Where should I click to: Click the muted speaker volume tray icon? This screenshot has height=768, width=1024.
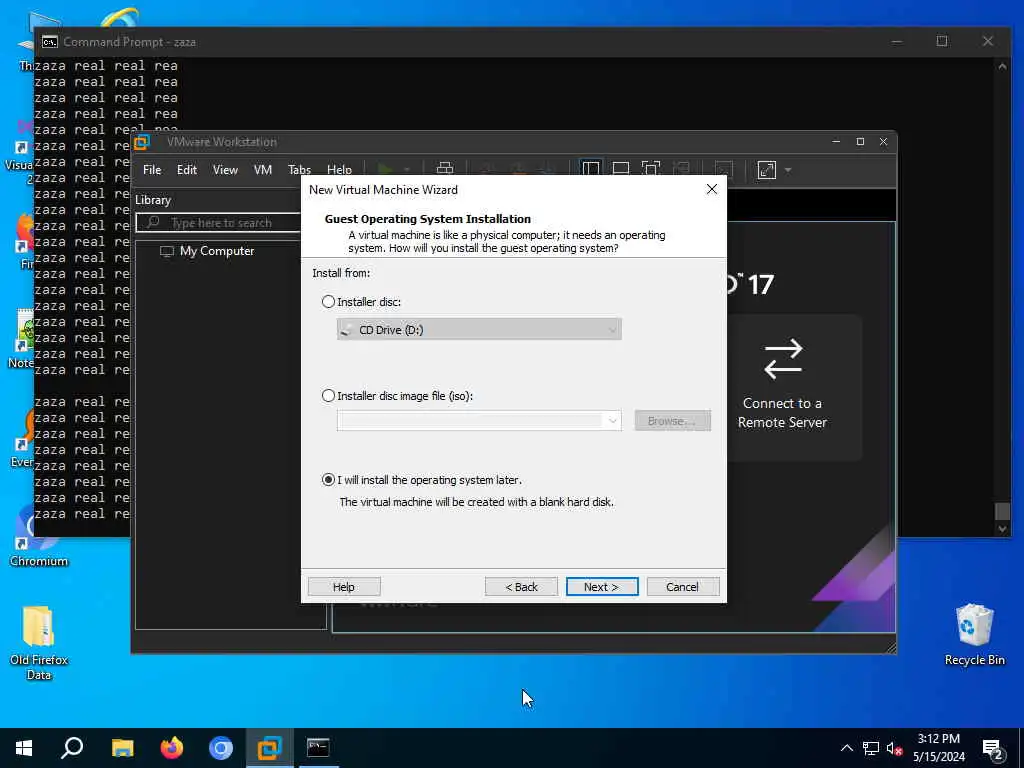(894, 748)
